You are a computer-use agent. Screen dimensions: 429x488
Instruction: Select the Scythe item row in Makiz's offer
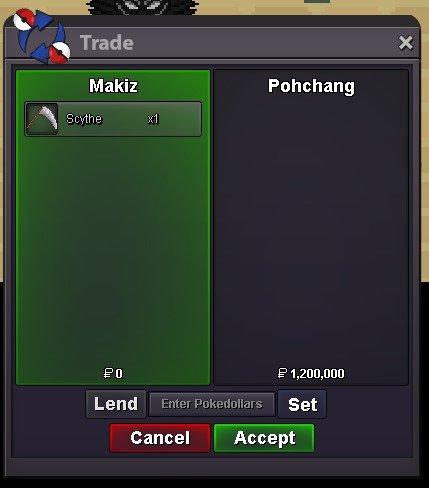(113, 119)
